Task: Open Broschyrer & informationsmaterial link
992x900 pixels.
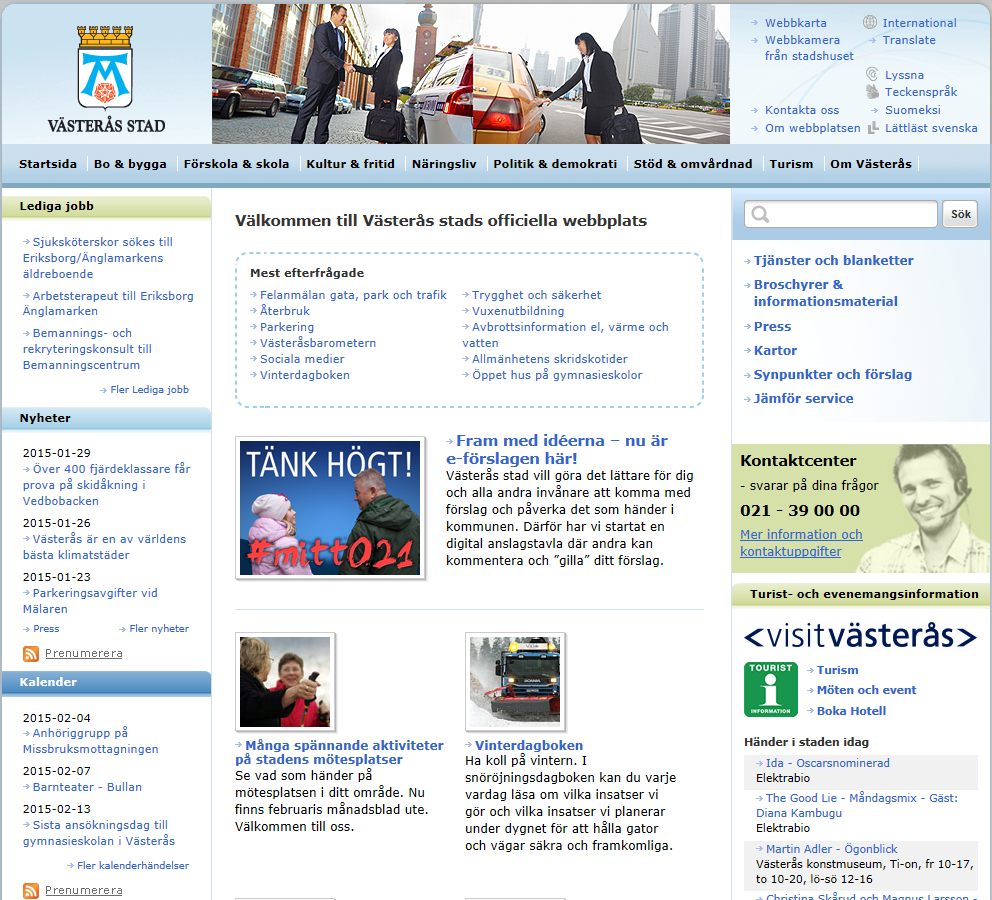Action: (x=825, y=293)
